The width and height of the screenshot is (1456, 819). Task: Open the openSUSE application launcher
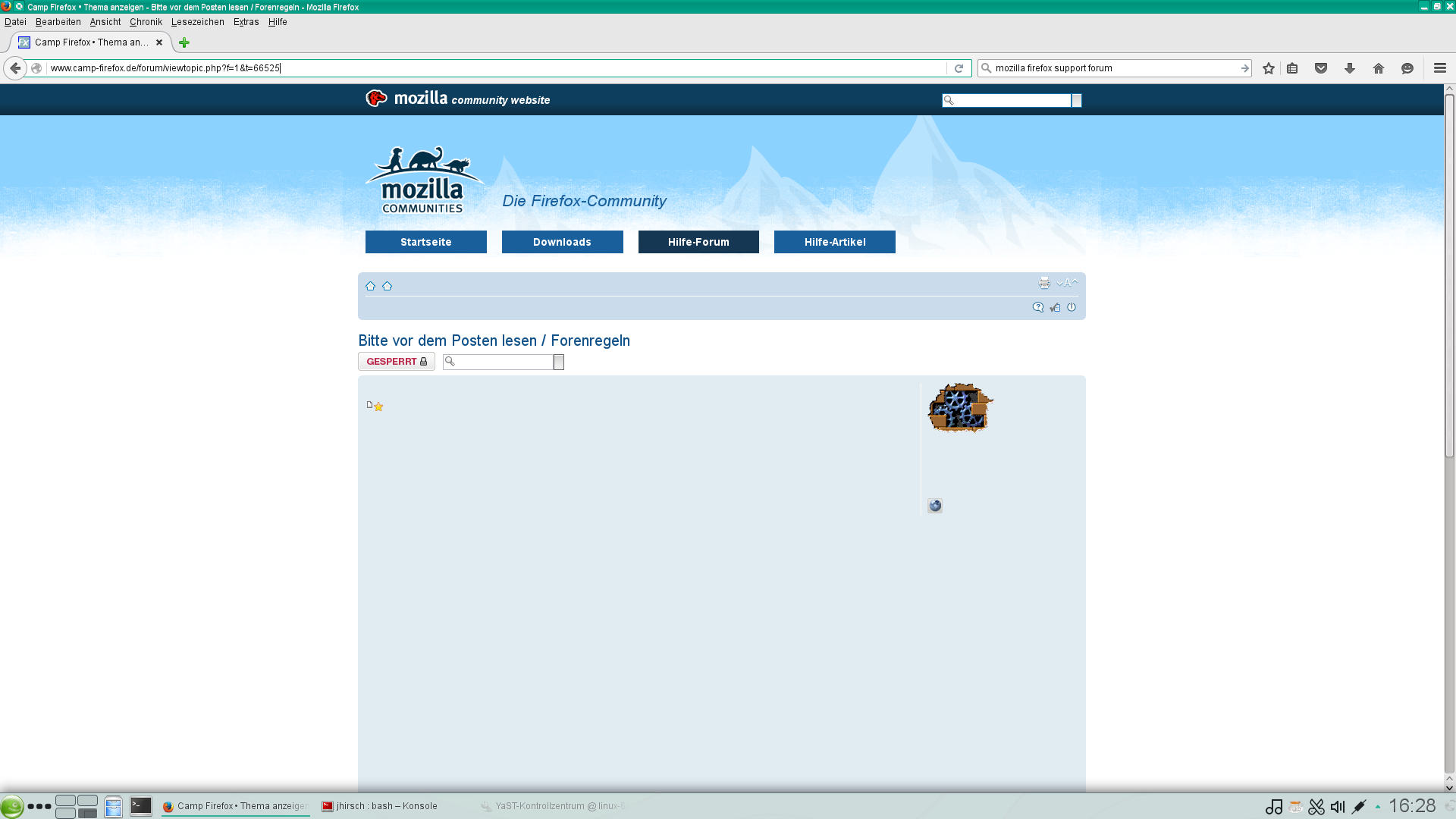click(11, 806)
